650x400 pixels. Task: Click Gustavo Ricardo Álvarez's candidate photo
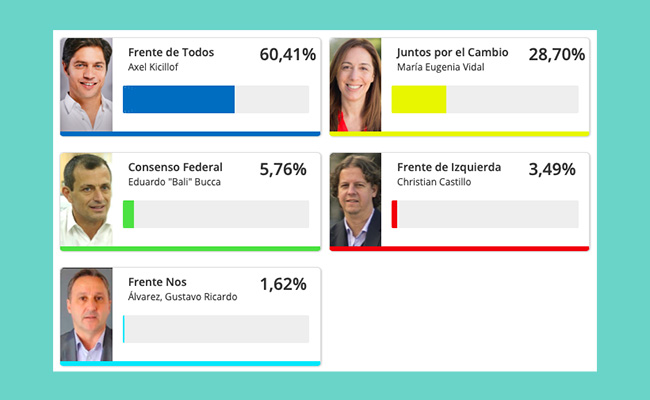pyautogui.click(x=86, y=314)
